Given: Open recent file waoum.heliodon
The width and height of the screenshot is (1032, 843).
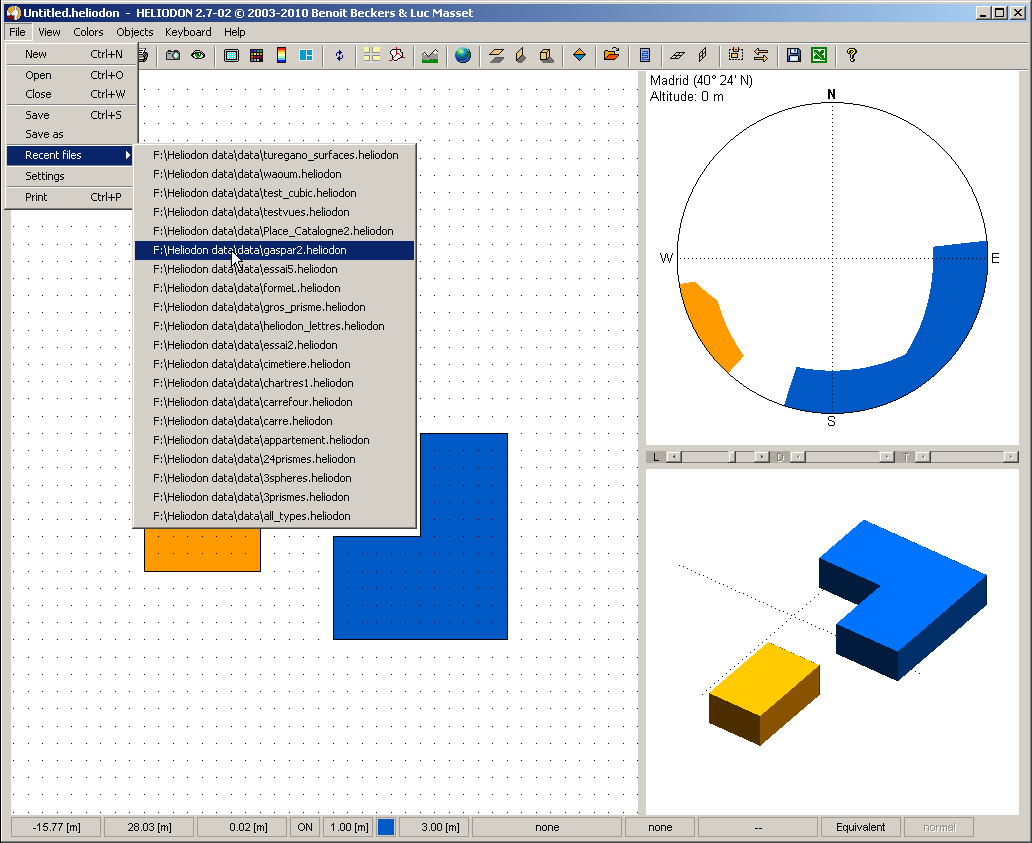Looking at the screenshot, I should coord(274,174).
